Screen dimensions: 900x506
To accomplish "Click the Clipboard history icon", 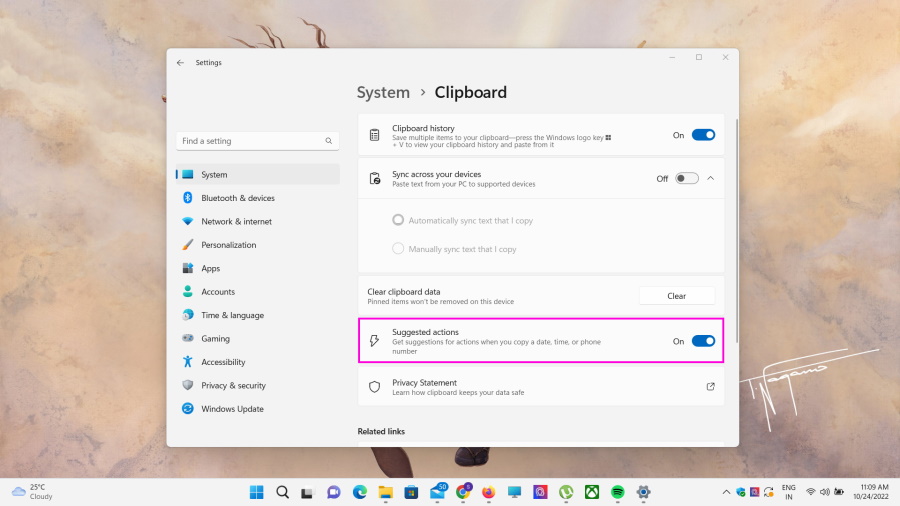I will 374,135.
